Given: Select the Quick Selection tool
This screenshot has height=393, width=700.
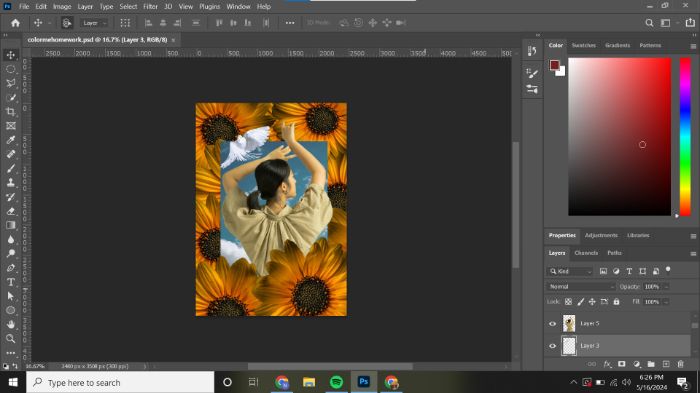Looking at the screenshot, I should [11, 97].
